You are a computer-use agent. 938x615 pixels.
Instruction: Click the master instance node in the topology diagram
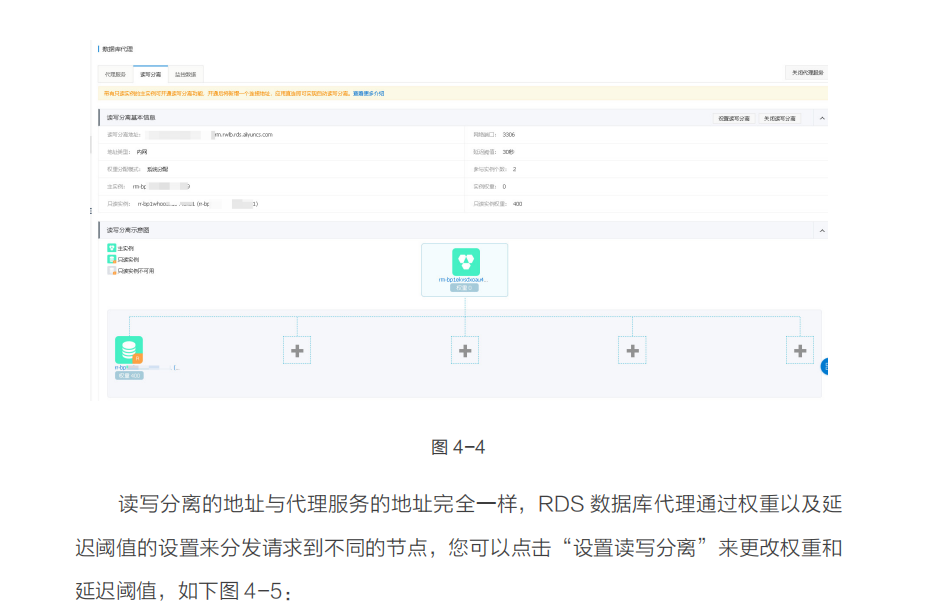pyautogui.click(x=465, y=268)
